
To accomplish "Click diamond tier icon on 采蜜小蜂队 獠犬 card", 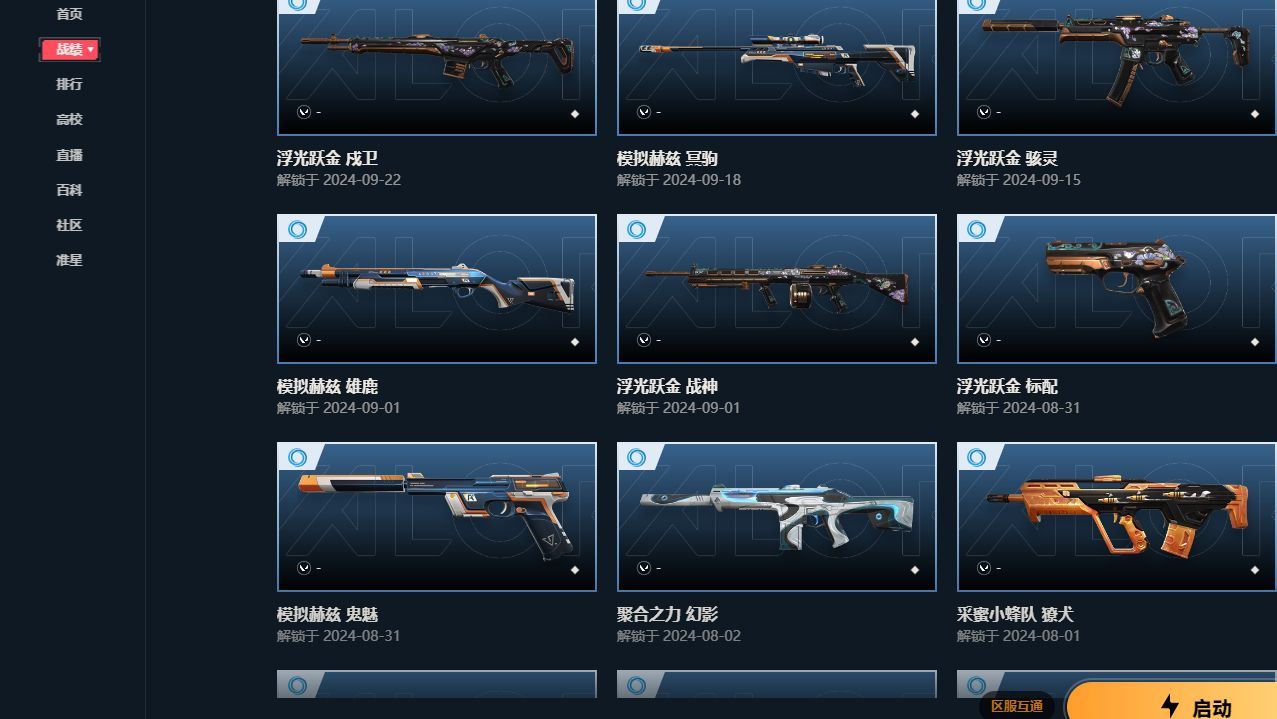I will point(1255,570).
